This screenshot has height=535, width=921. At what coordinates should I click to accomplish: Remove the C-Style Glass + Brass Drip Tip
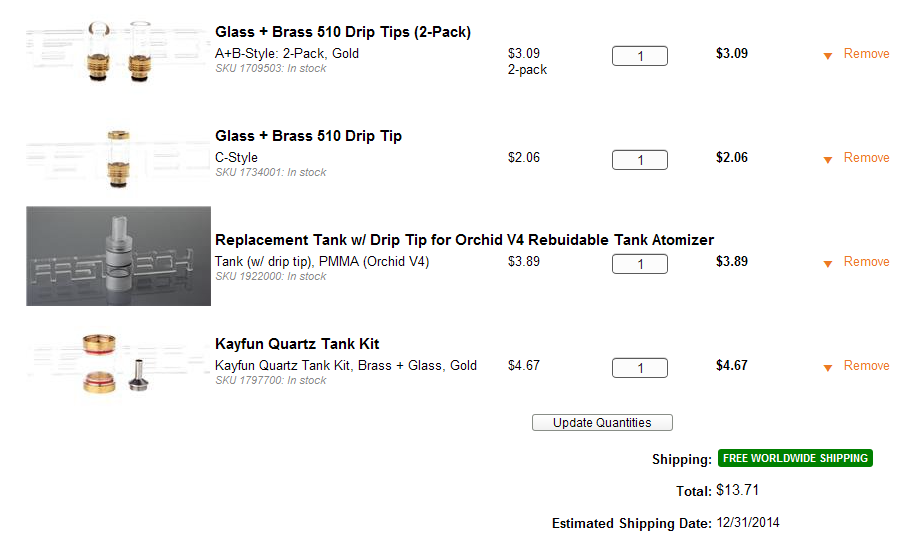pyautogui.click(x=866, y=158)
